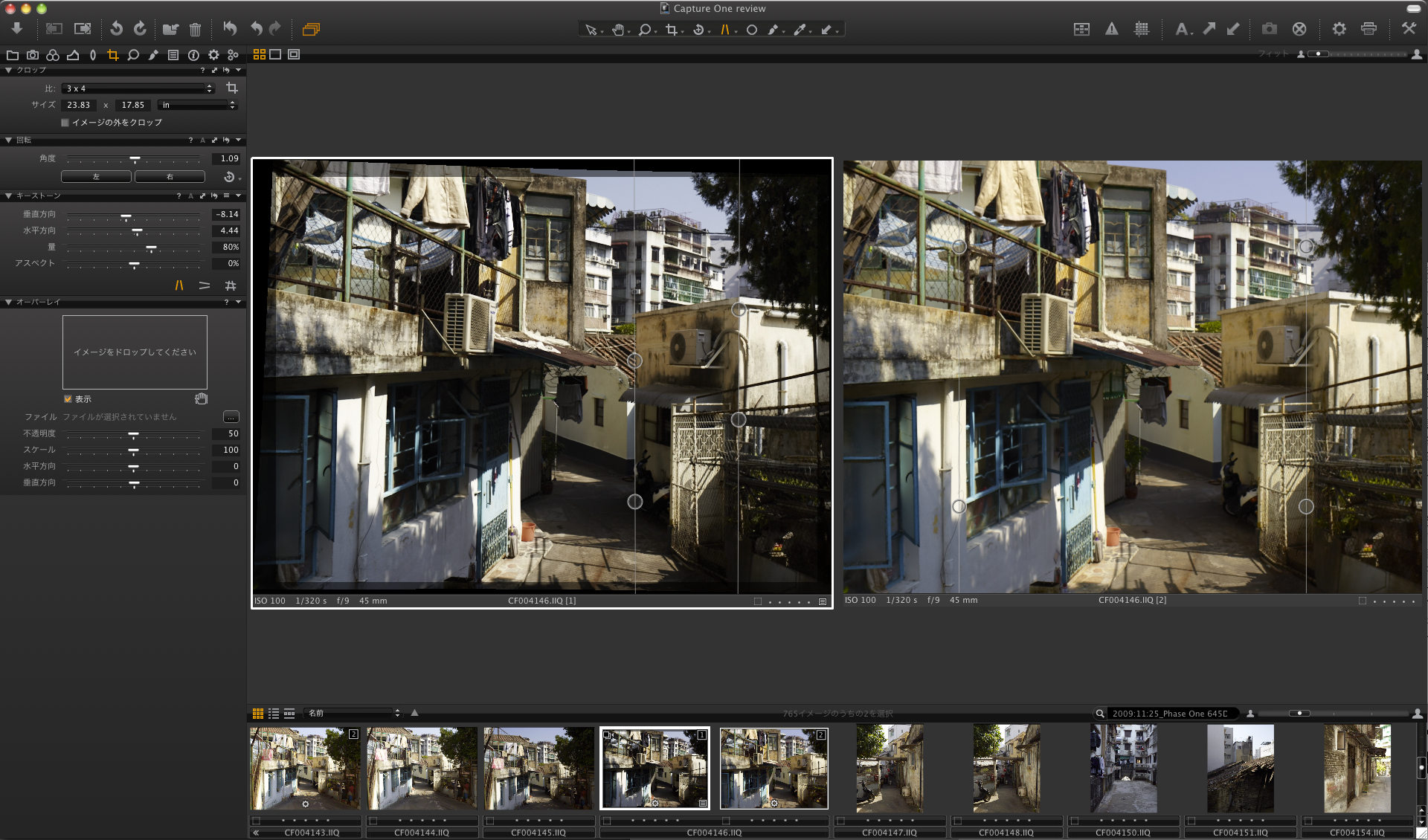The width and height of the screenshot is (1428, 840).
Task: Toggle multi-view viewer mode icon
Action: pyautogui.click(x=260, y=54)
